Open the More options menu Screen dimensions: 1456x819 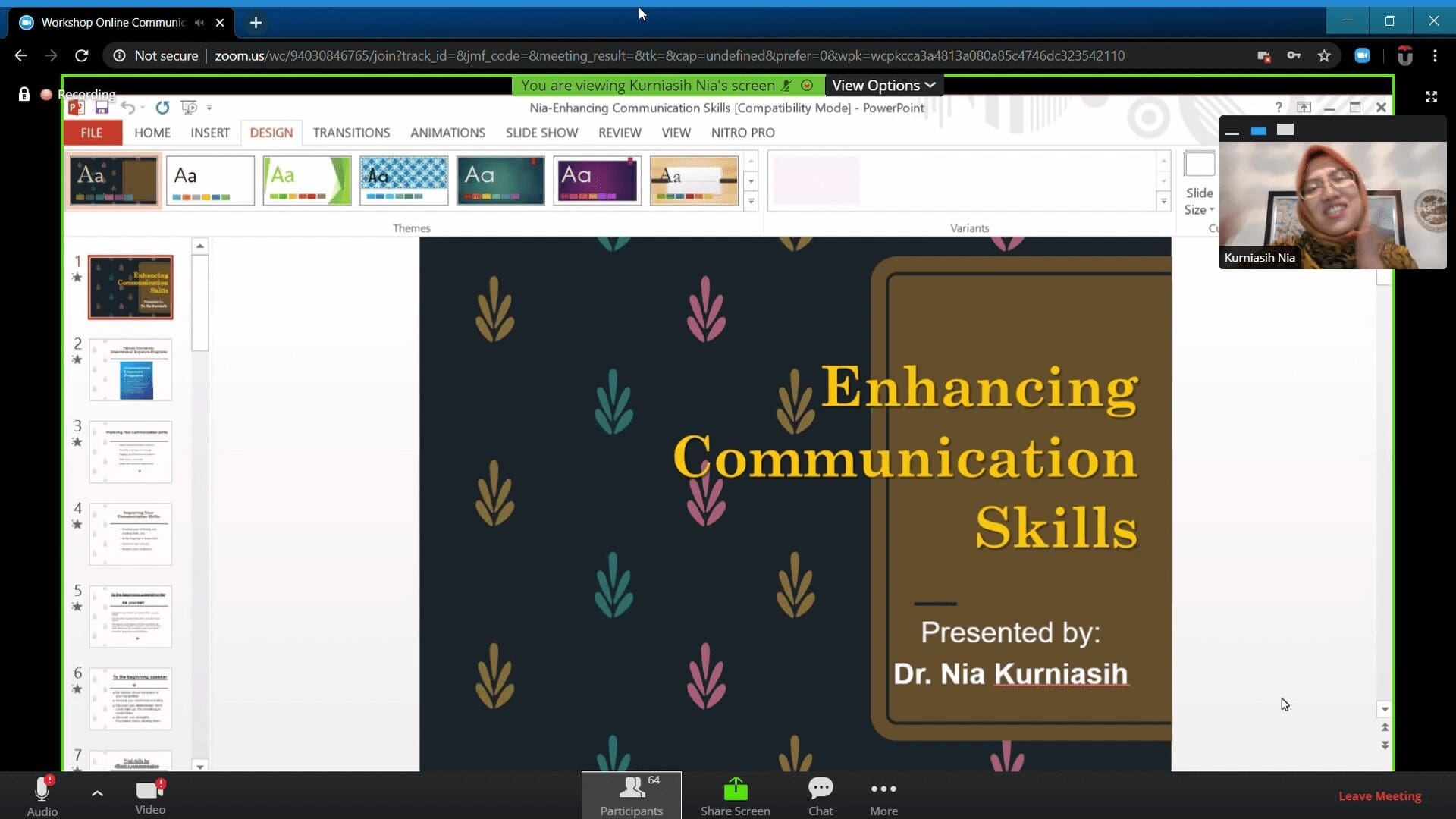point(883,795)
